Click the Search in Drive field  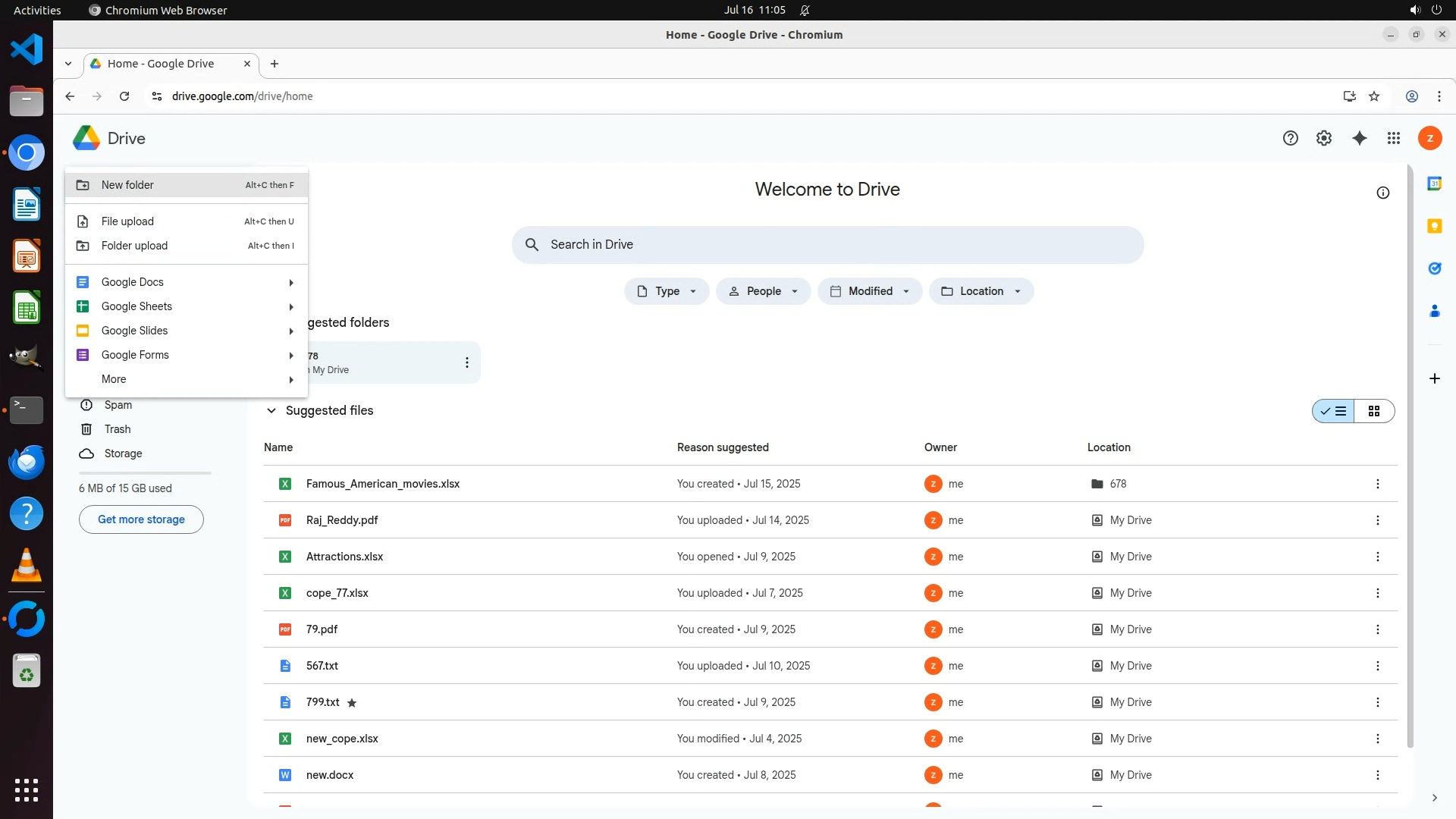point(827,244)
